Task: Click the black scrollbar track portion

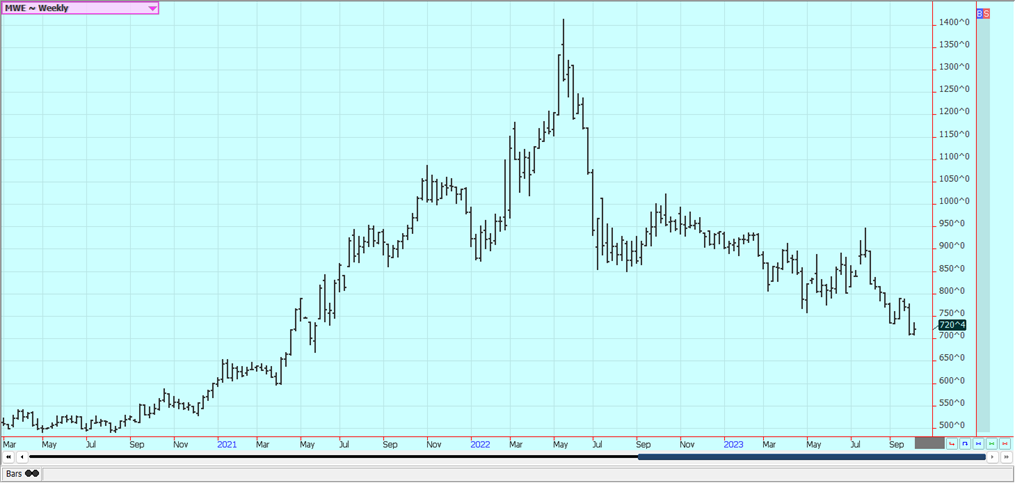Action: click(x=333, y=457)
